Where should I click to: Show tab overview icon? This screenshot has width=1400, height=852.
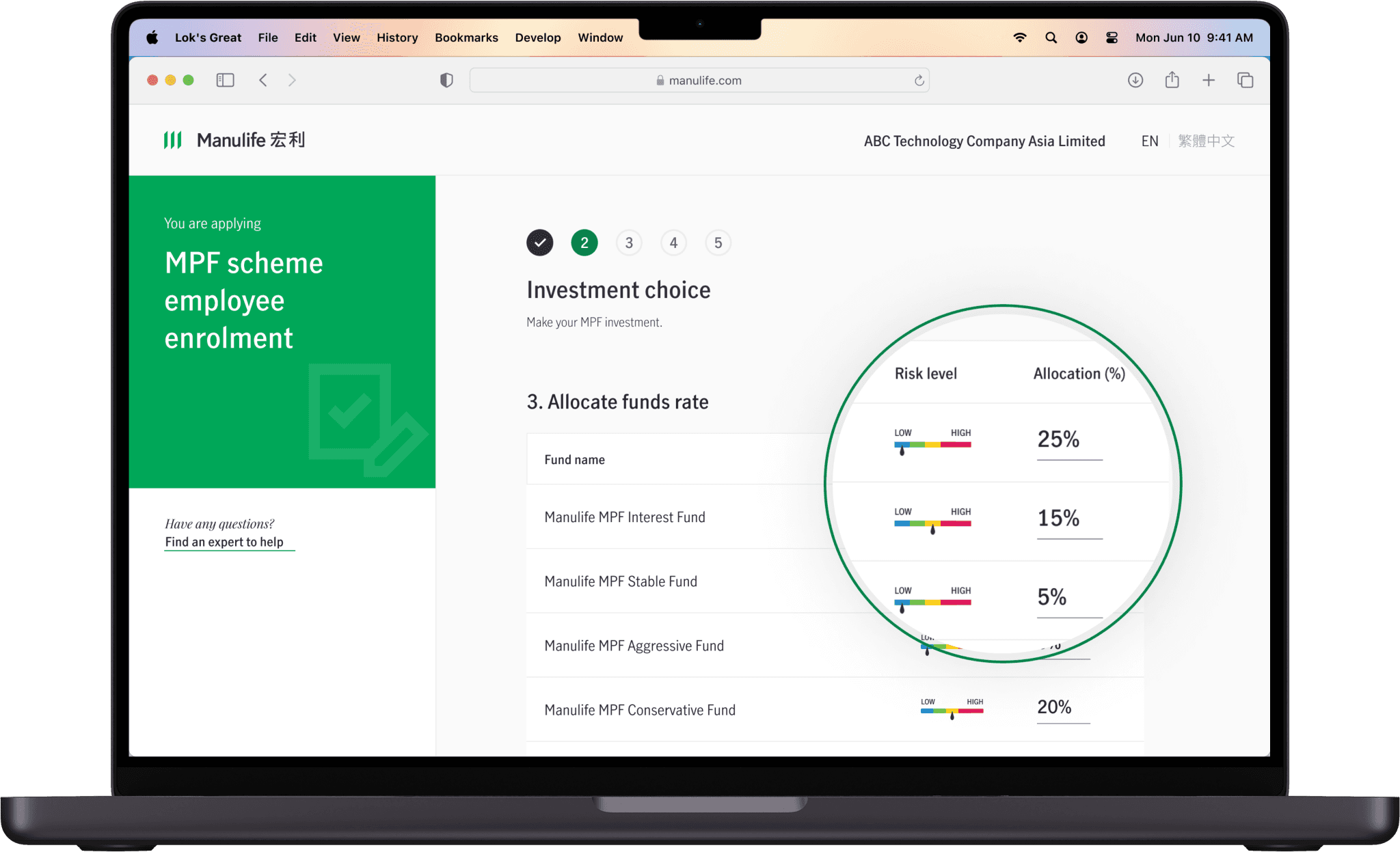coord(1245,81)
